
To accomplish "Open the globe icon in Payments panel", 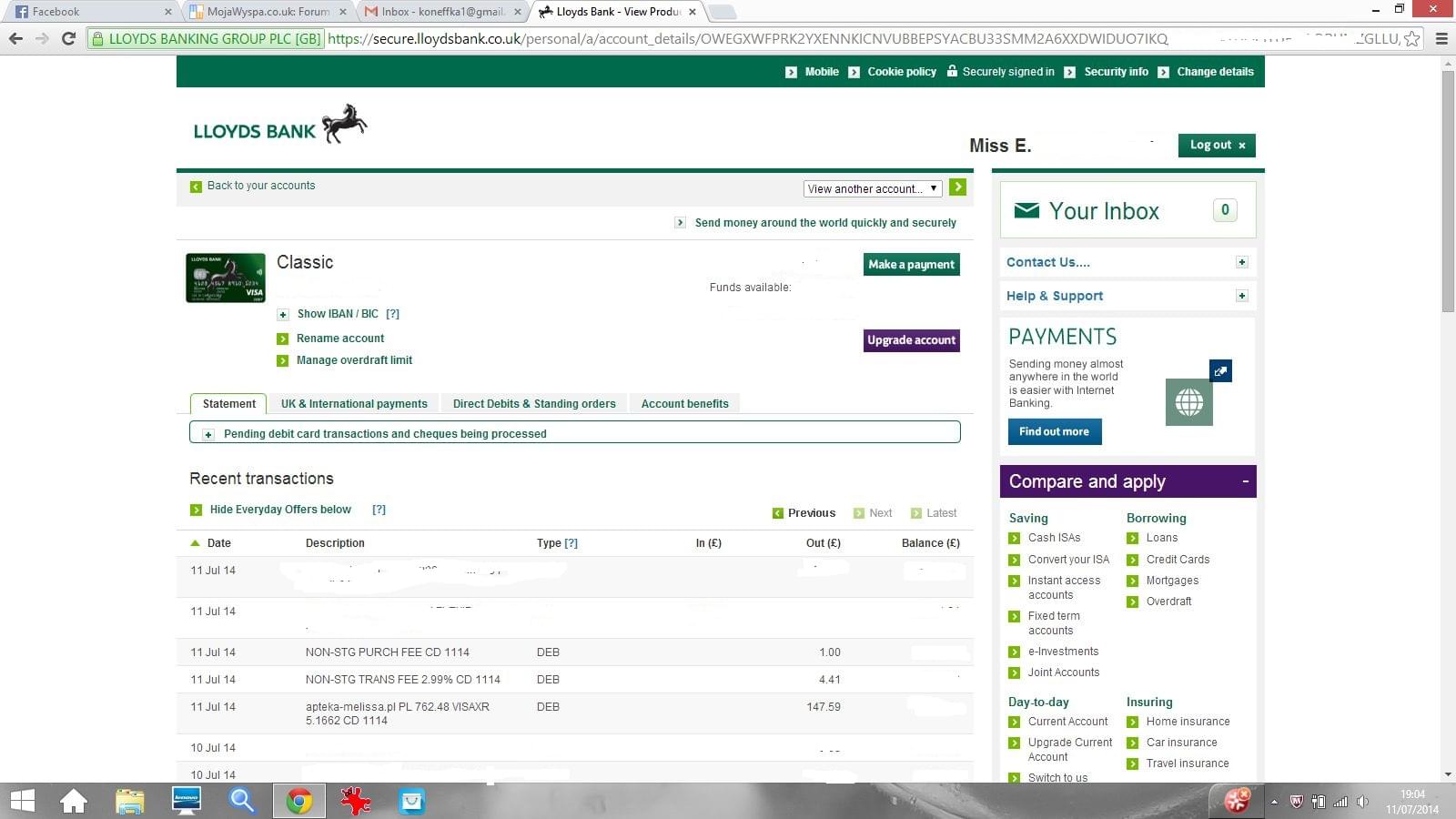I will tap(1189, 402).
